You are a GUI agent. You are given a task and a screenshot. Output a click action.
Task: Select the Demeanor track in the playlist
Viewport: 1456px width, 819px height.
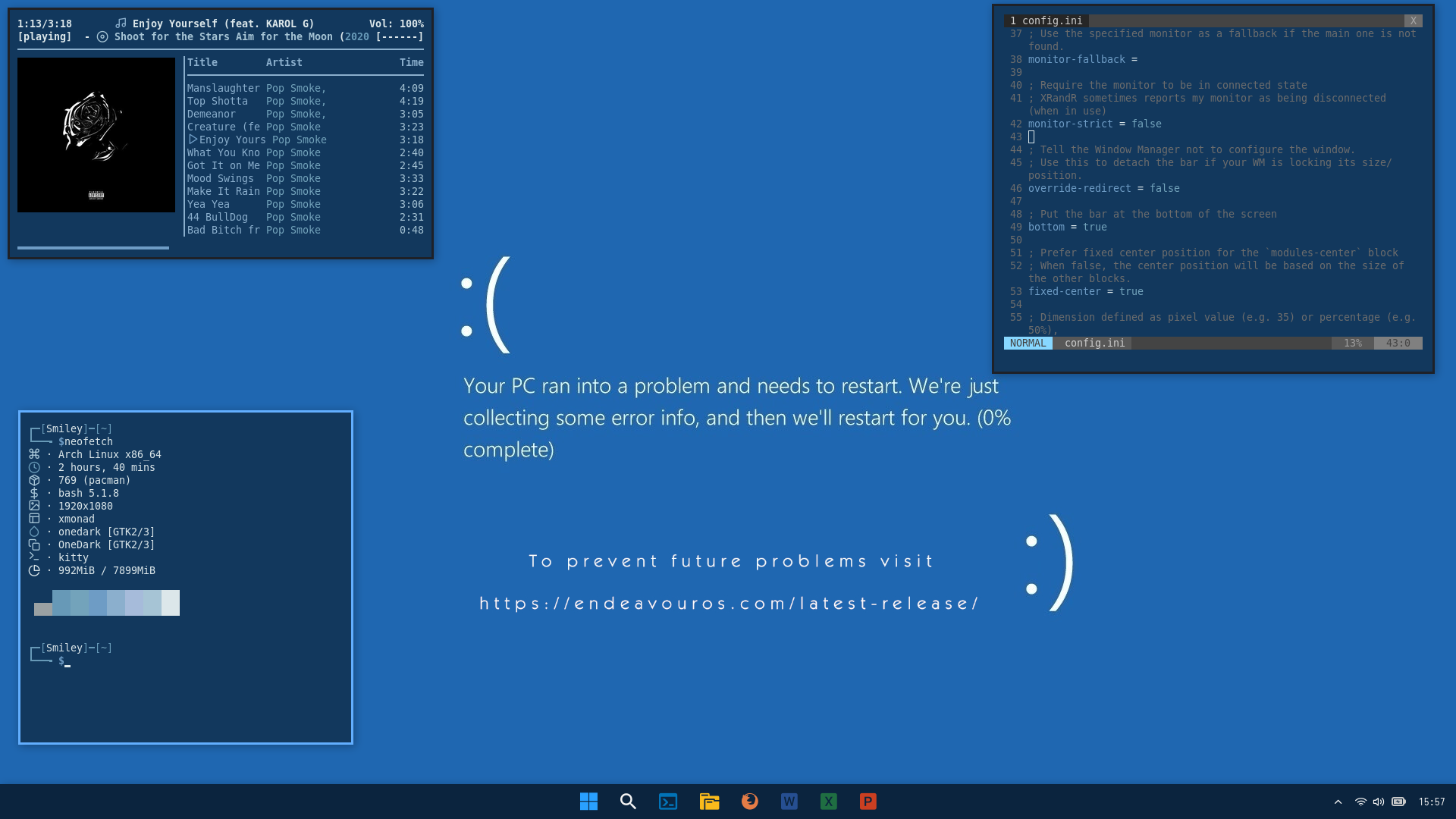point(306,115)
